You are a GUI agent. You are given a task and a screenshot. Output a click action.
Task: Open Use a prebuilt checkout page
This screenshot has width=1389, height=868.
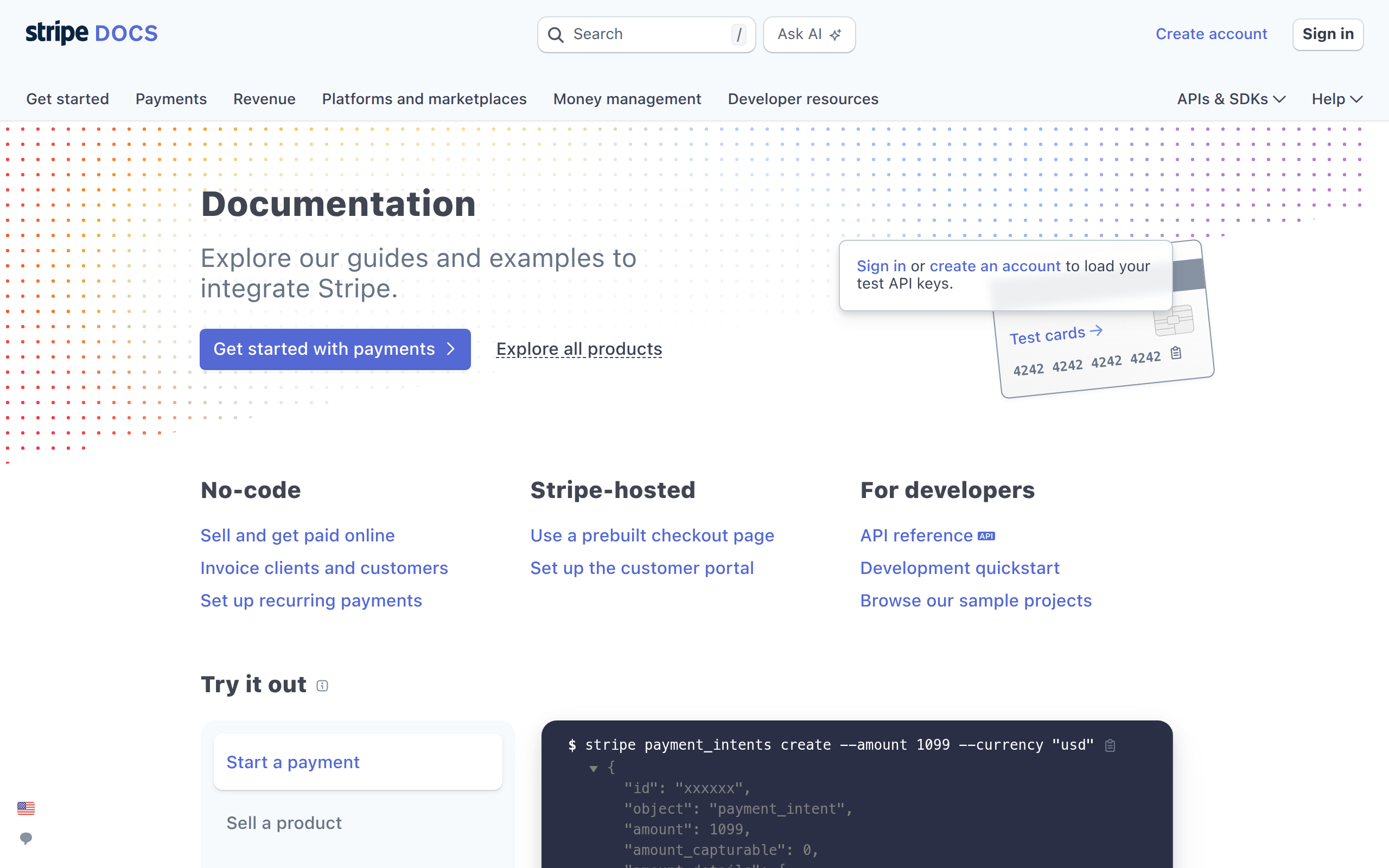652,535
